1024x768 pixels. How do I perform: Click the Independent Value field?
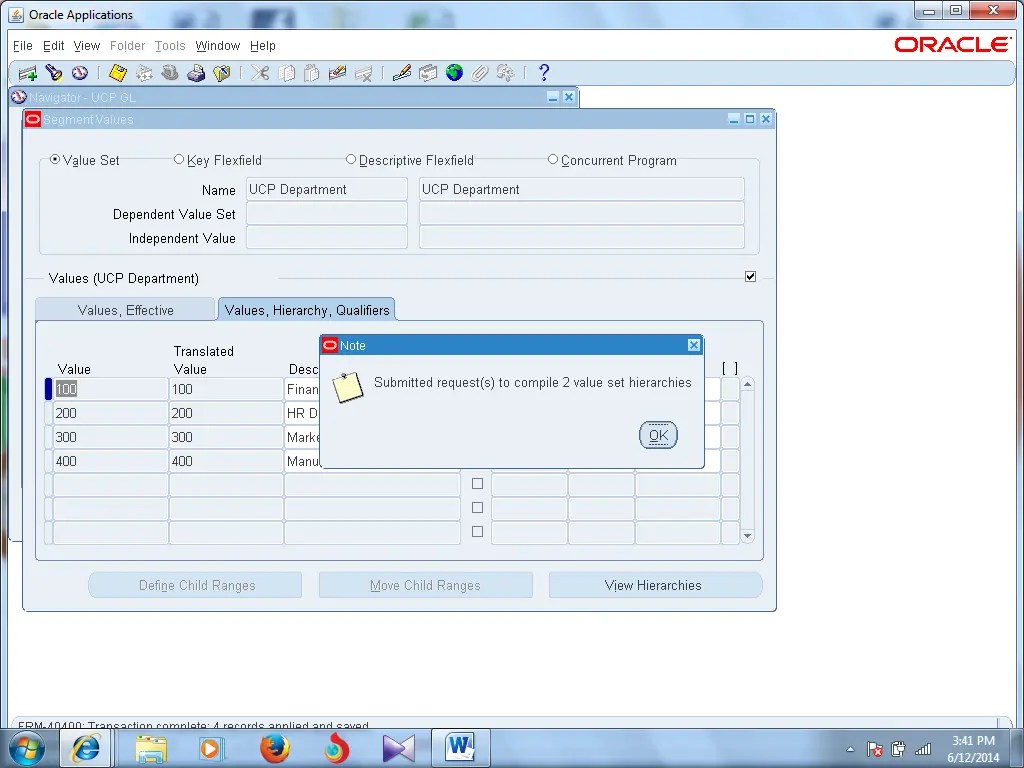327,238
